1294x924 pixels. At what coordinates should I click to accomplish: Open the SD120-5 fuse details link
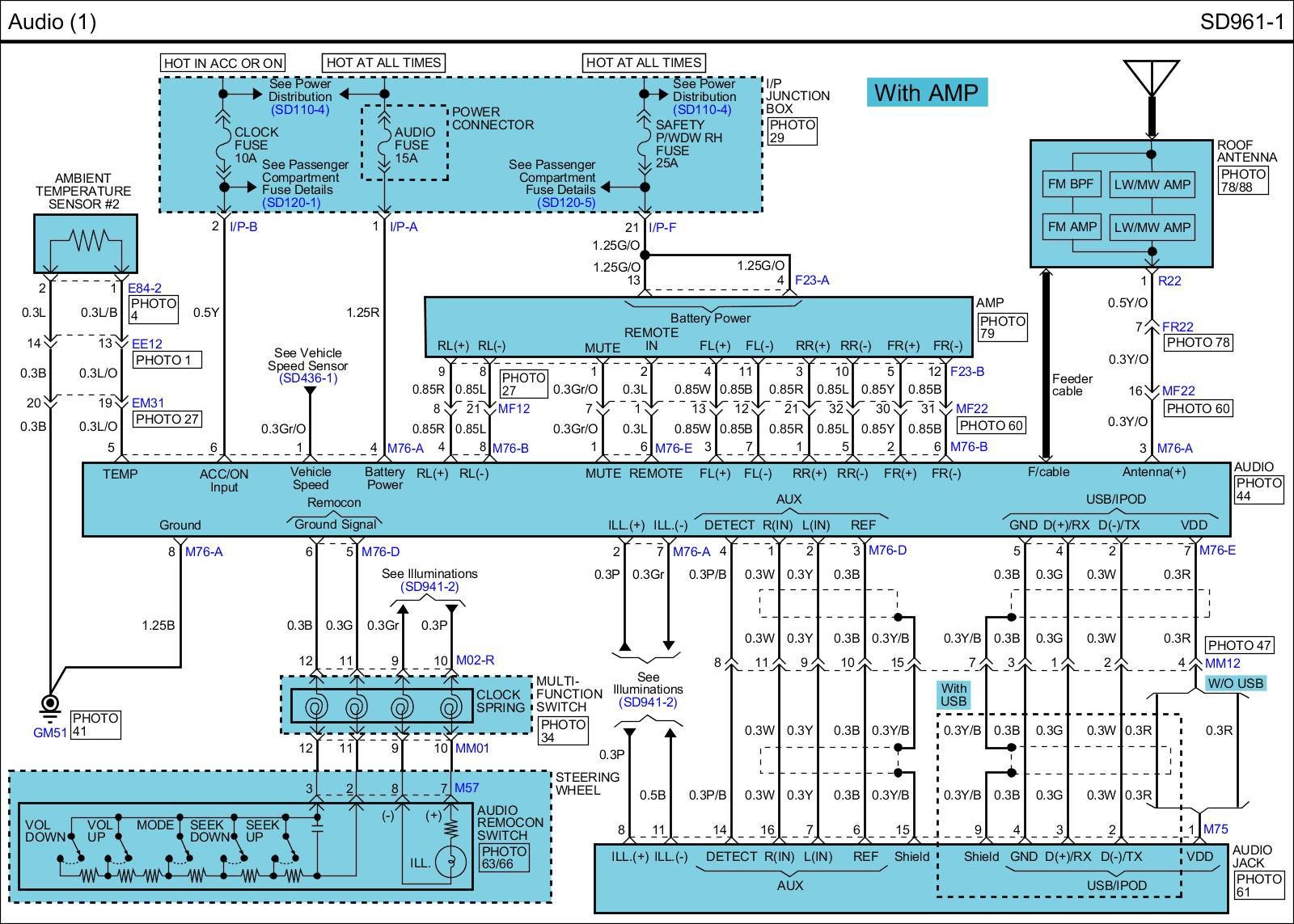click(x=566, y=203)
